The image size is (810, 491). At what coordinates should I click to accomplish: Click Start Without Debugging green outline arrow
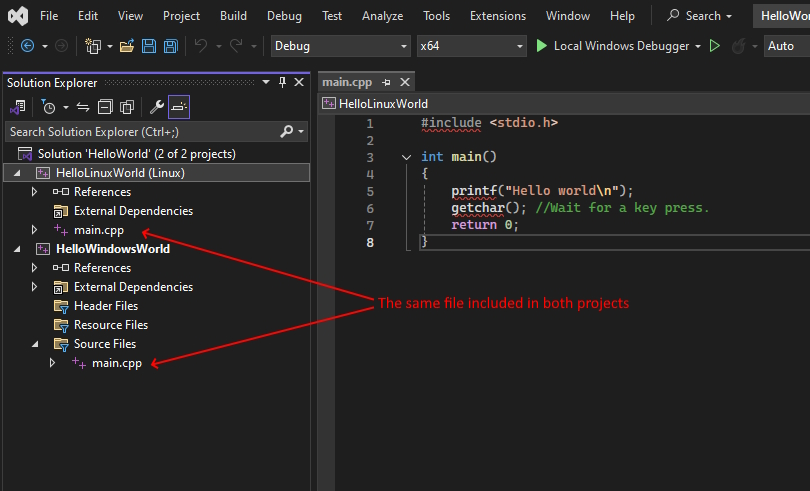715,46
